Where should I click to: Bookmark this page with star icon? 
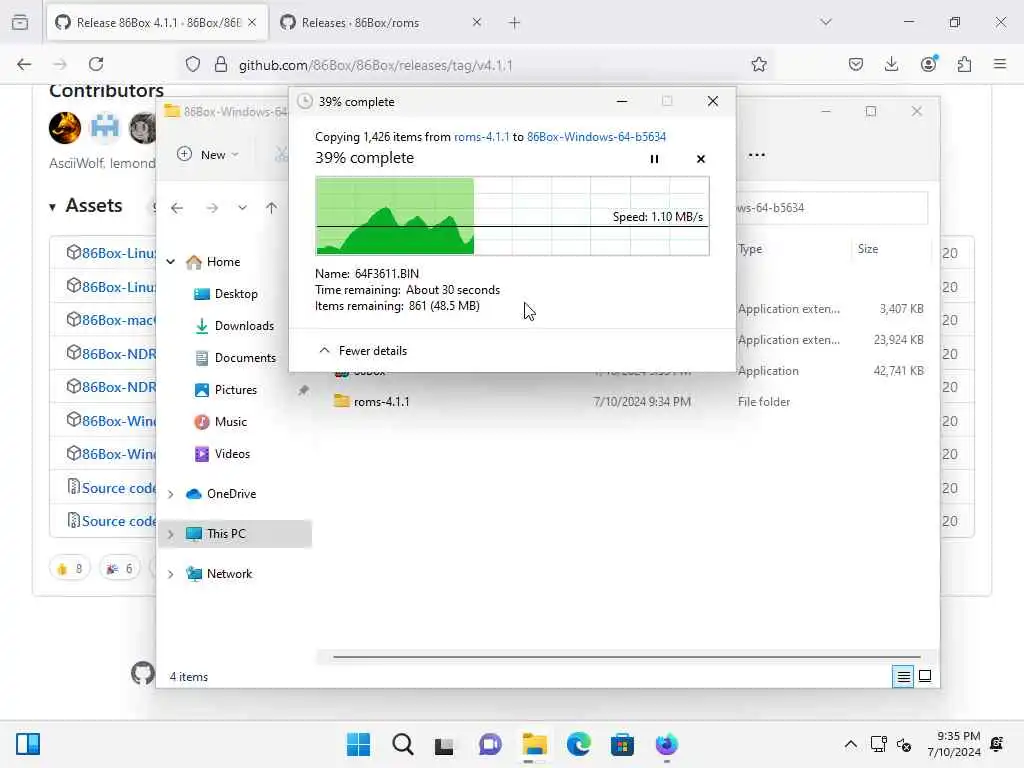759,65
